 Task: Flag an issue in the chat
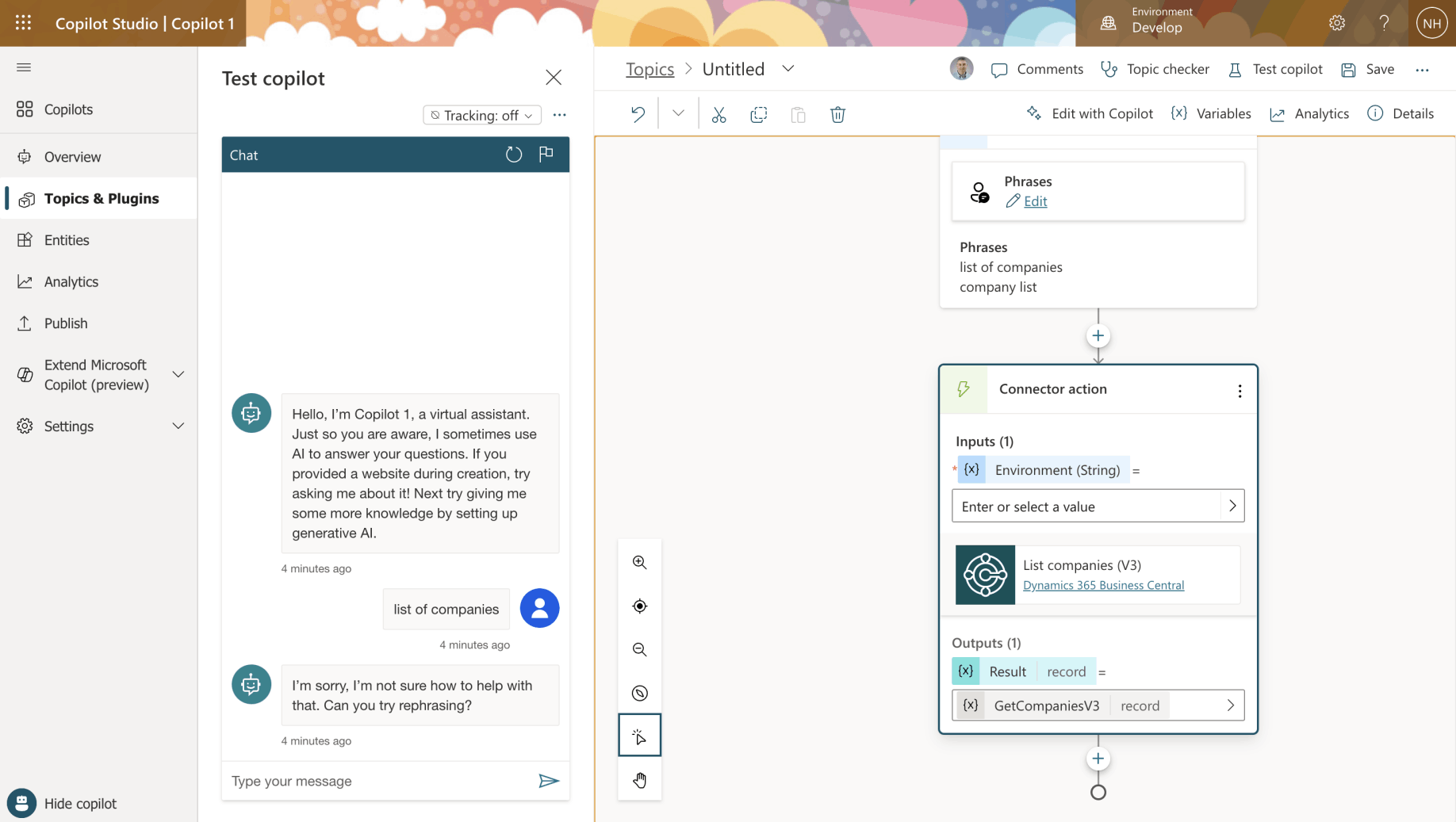[546, 154]
